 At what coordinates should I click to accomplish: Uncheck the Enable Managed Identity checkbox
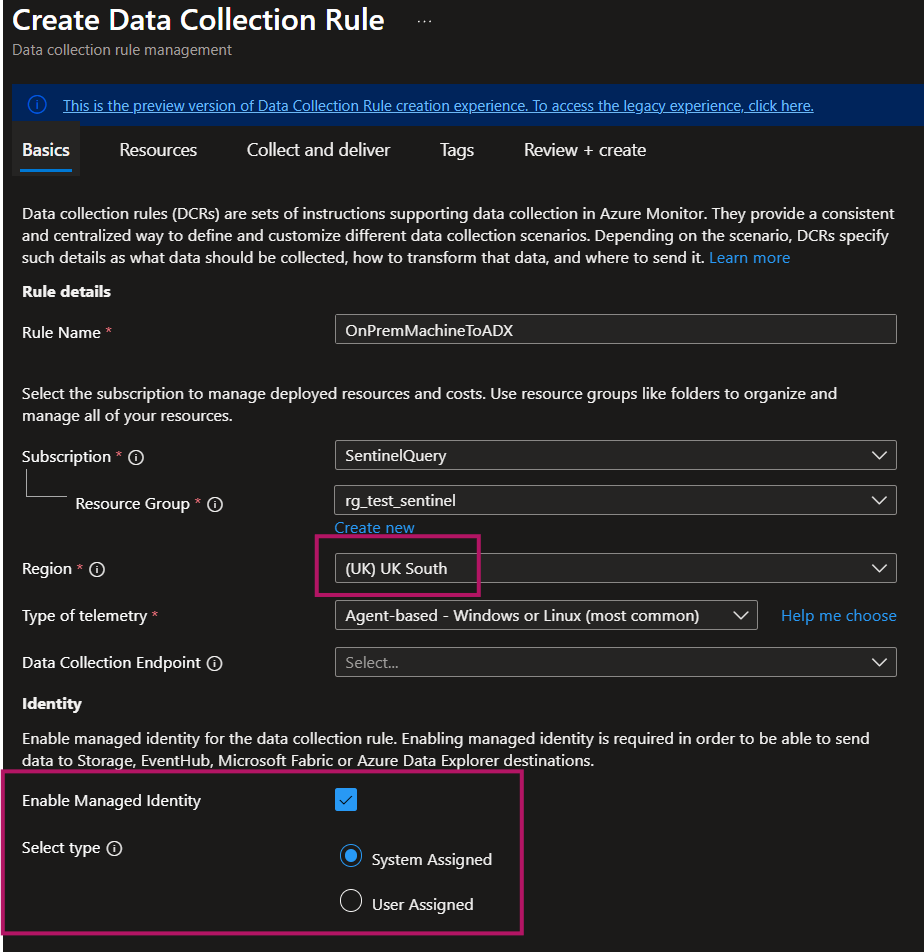[x=346, y=800]
